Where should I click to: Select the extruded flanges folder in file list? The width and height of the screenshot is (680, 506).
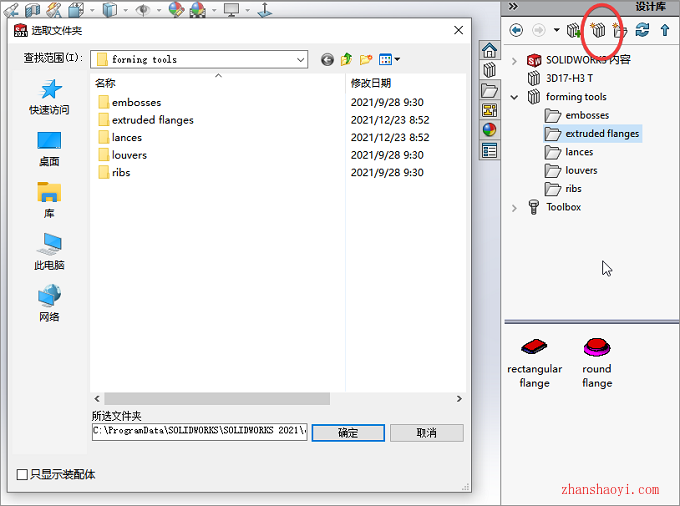tap(146, 120)
